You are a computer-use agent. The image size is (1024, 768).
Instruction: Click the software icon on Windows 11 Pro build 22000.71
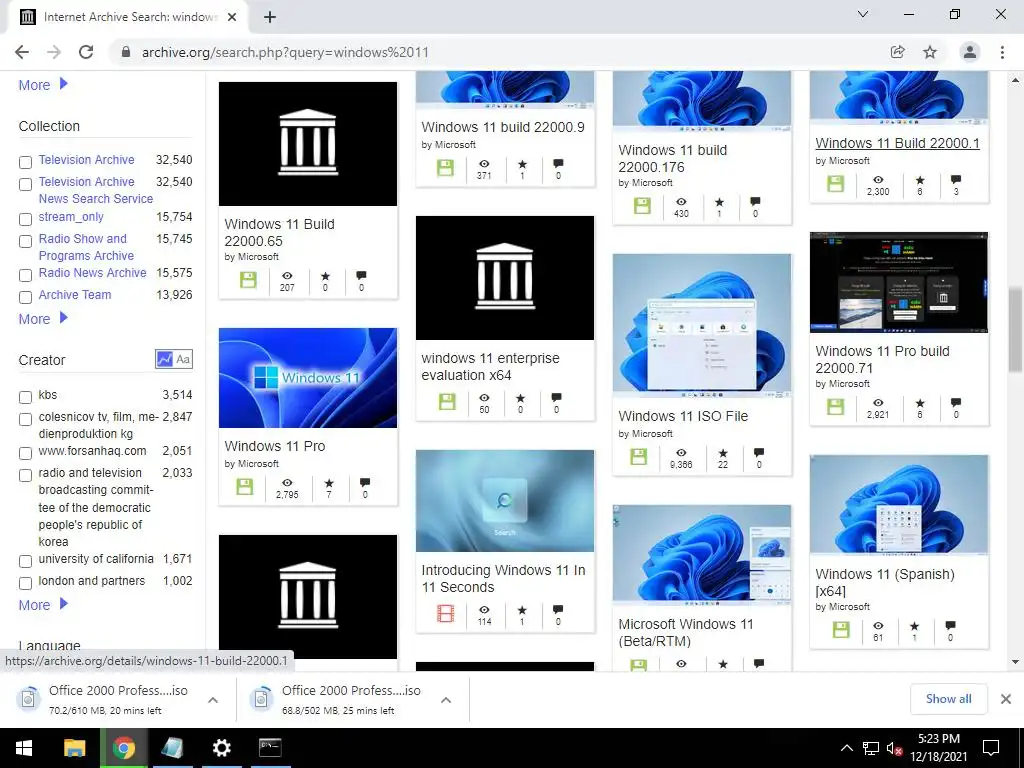836,407
